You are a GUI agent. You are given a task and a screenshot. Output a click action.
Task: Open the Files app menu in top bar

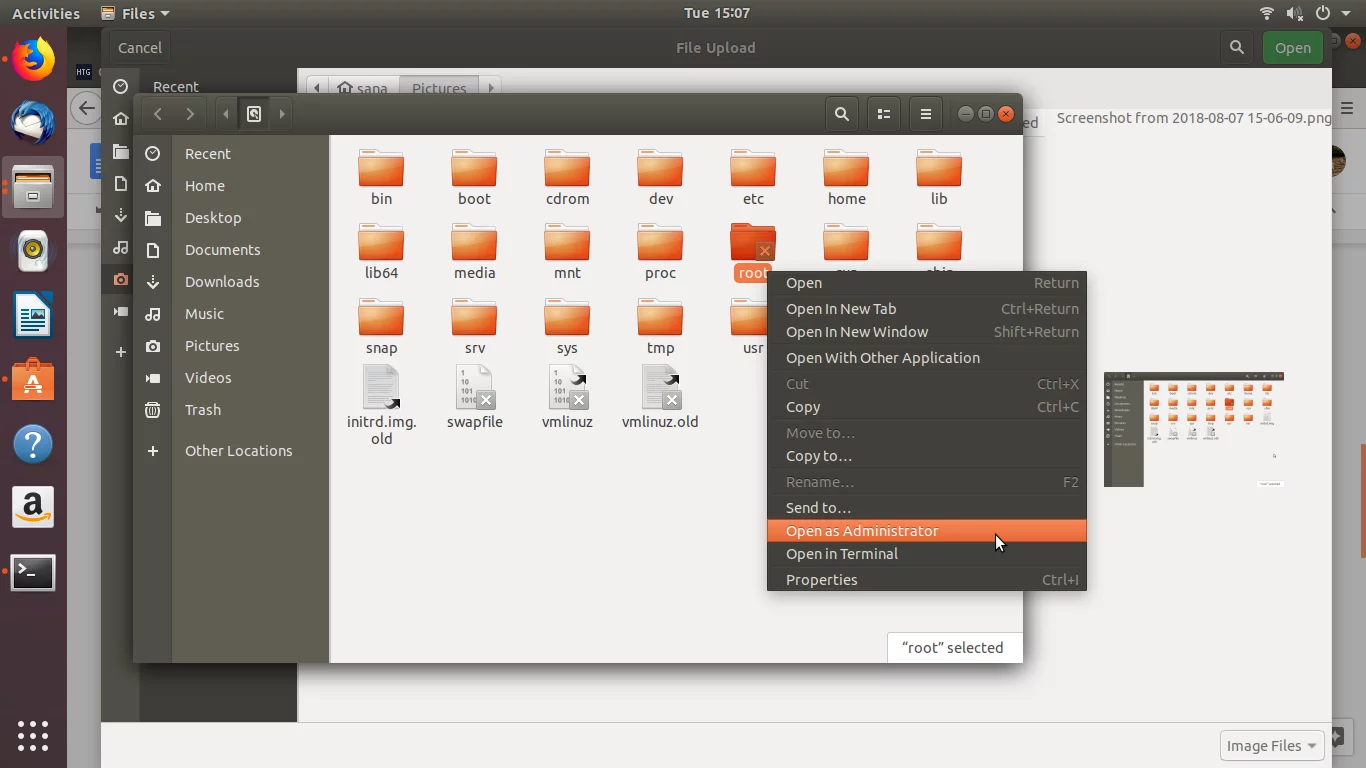136,13
